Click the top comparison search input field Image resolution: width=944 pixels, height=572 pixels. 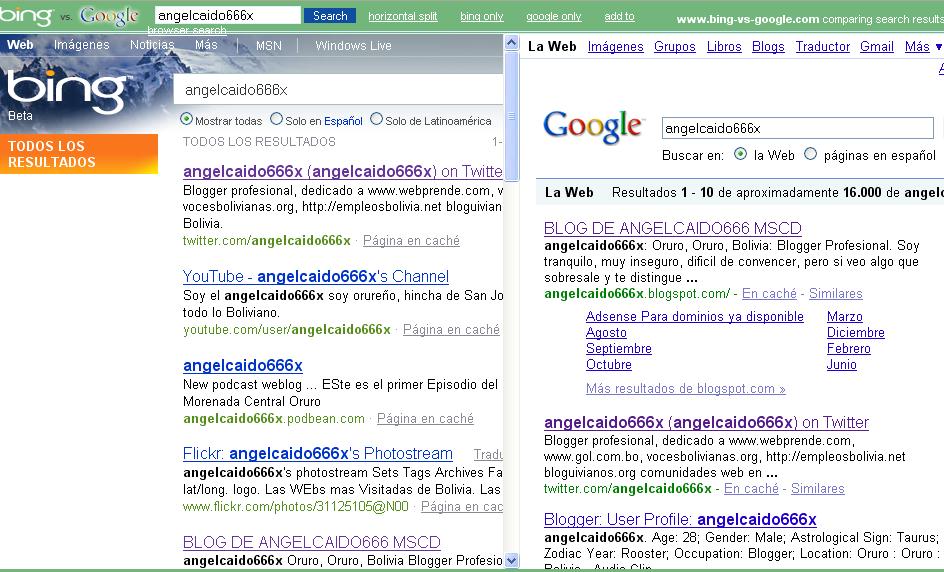[x=228, y=16]
